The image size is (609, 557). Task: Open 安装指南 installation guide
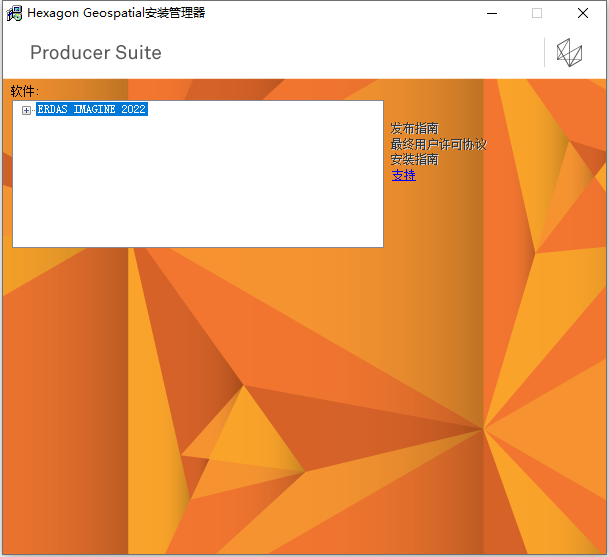414,160
